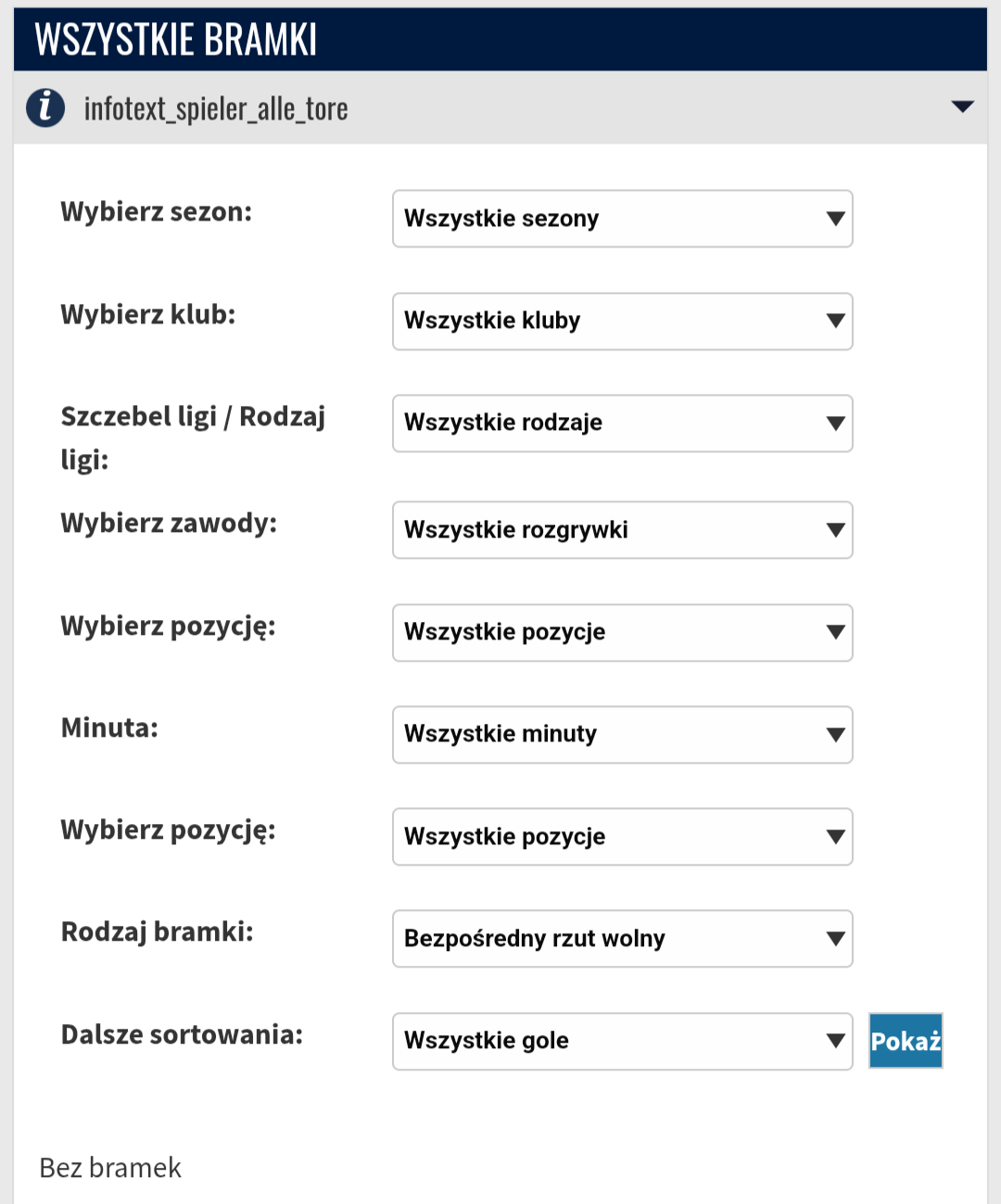
Task: Open the position dropdown below Wybierz zawody
Action: pos(621,632)
